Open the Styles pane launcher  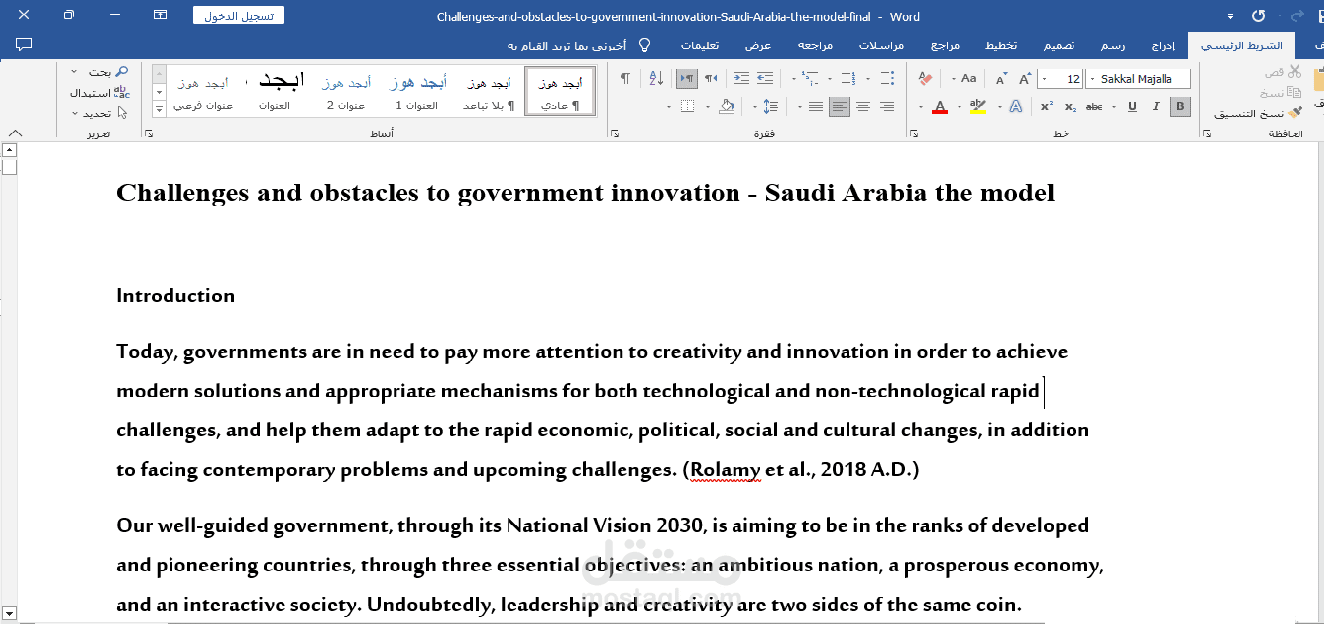[x=149, y=132]
